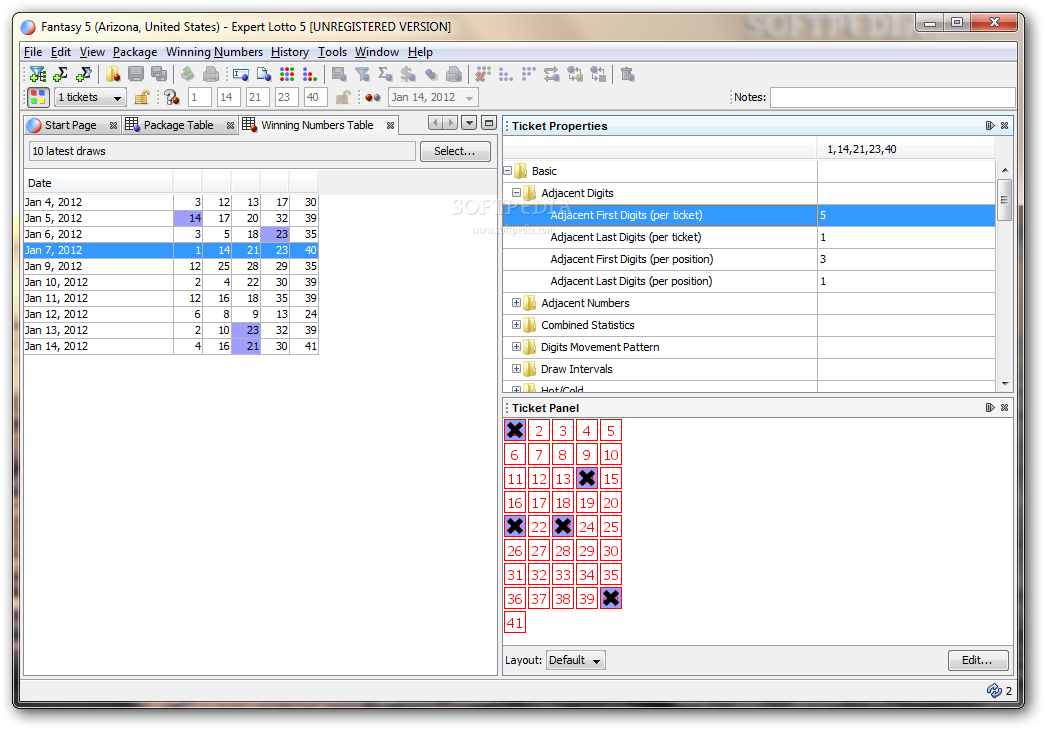The image size is (1045, 729).
Task: Close the Ticket Properties panel
Action: [x=1004, y=126]
